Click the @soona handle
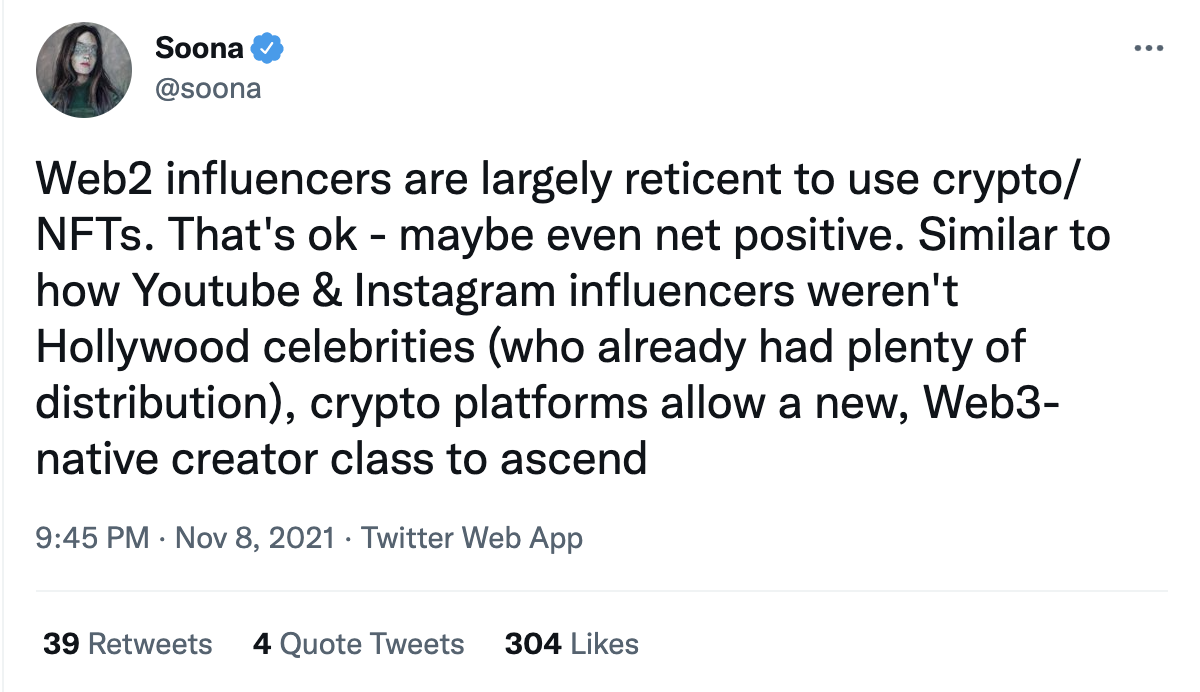 coord(208,89)
